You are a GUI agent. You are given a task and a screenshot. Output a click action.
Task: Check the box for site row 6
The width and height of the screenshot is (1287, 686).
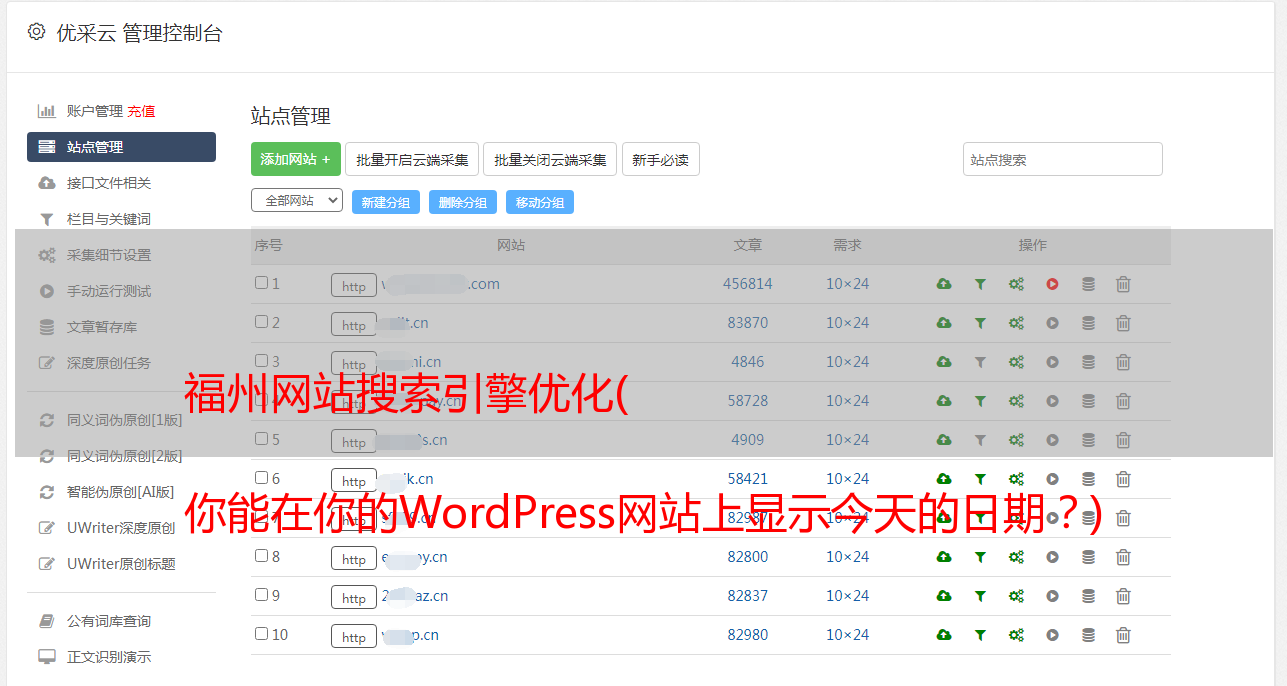coord(261,478)
